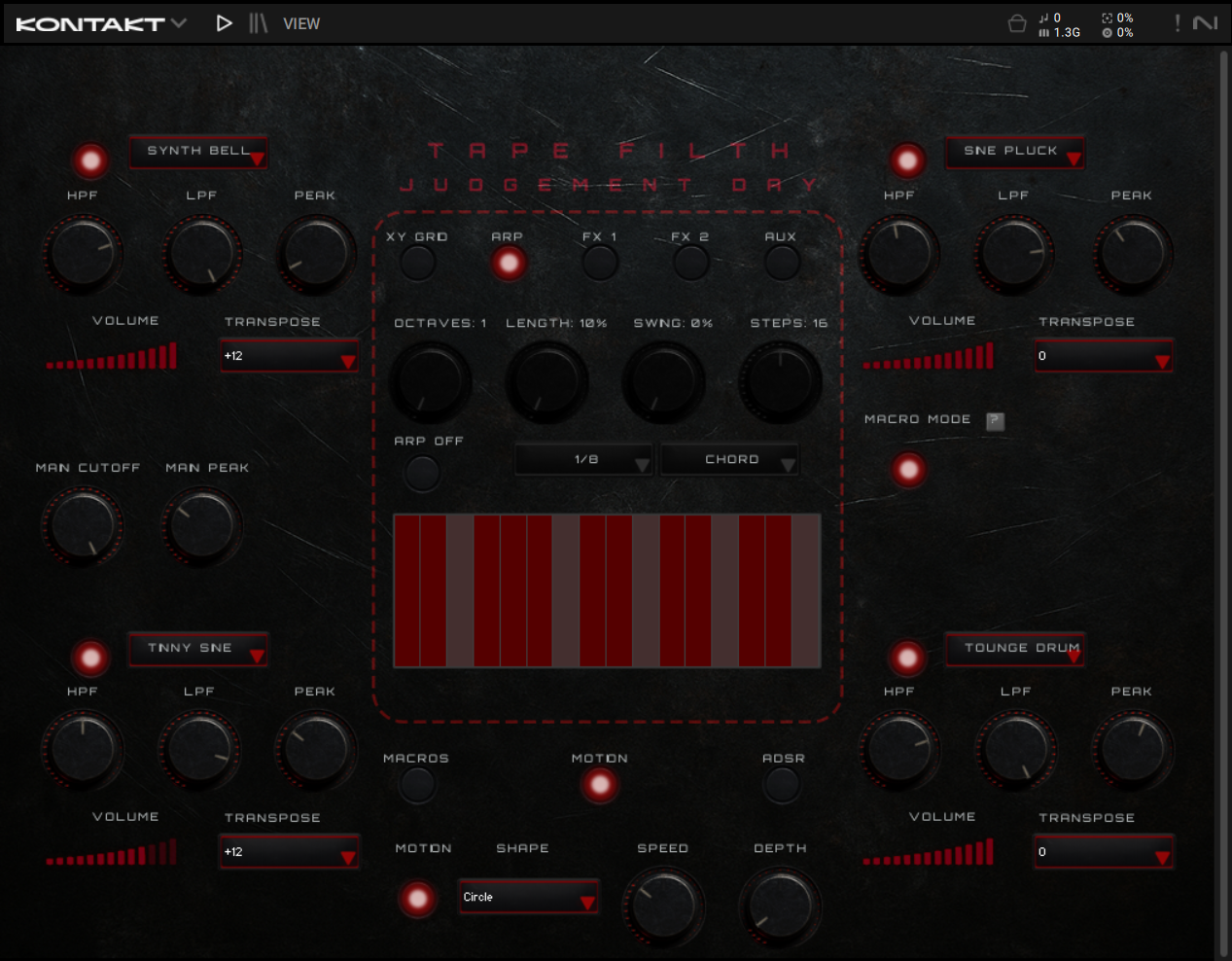Toggle the Macro Mode button
Image resolution: width=1232 pixels, height=961 pixels.
908,471
